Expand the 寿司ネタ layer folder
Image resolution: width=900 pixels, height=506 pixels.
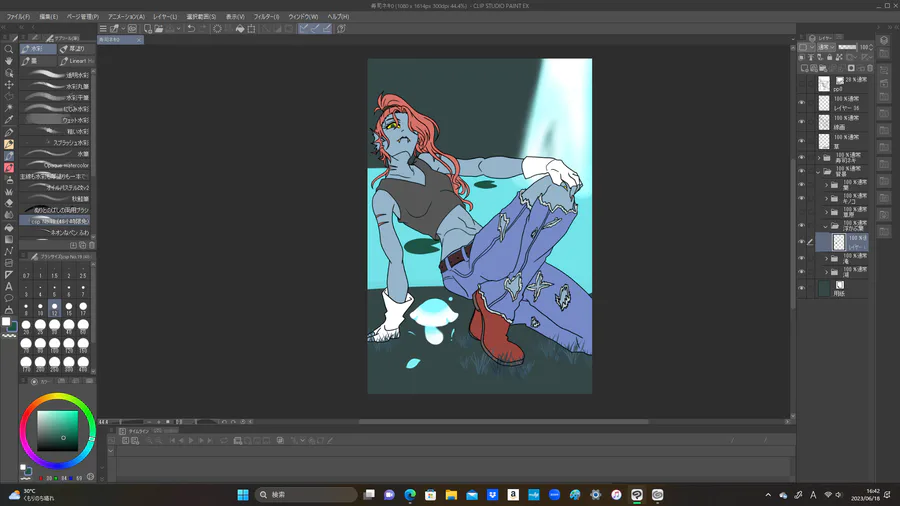[x=819, y=158]
